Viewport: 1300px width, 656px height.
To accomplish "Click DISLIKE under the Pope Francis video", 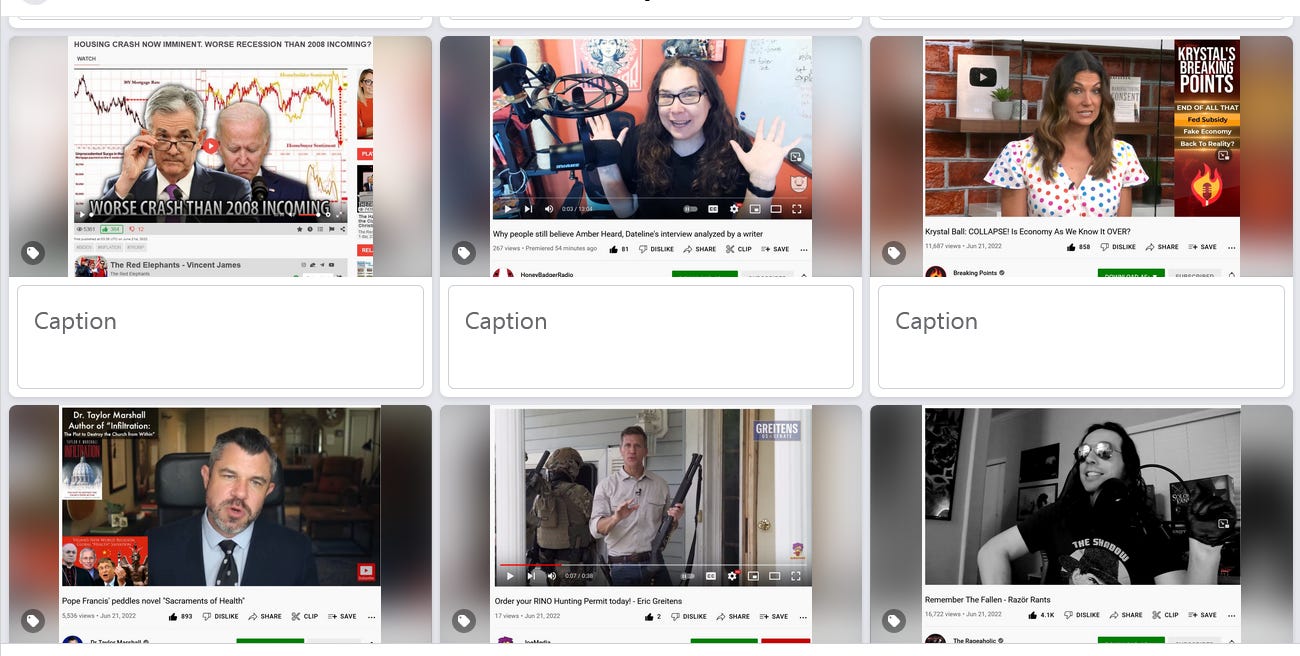I will [x=220, y=616].
